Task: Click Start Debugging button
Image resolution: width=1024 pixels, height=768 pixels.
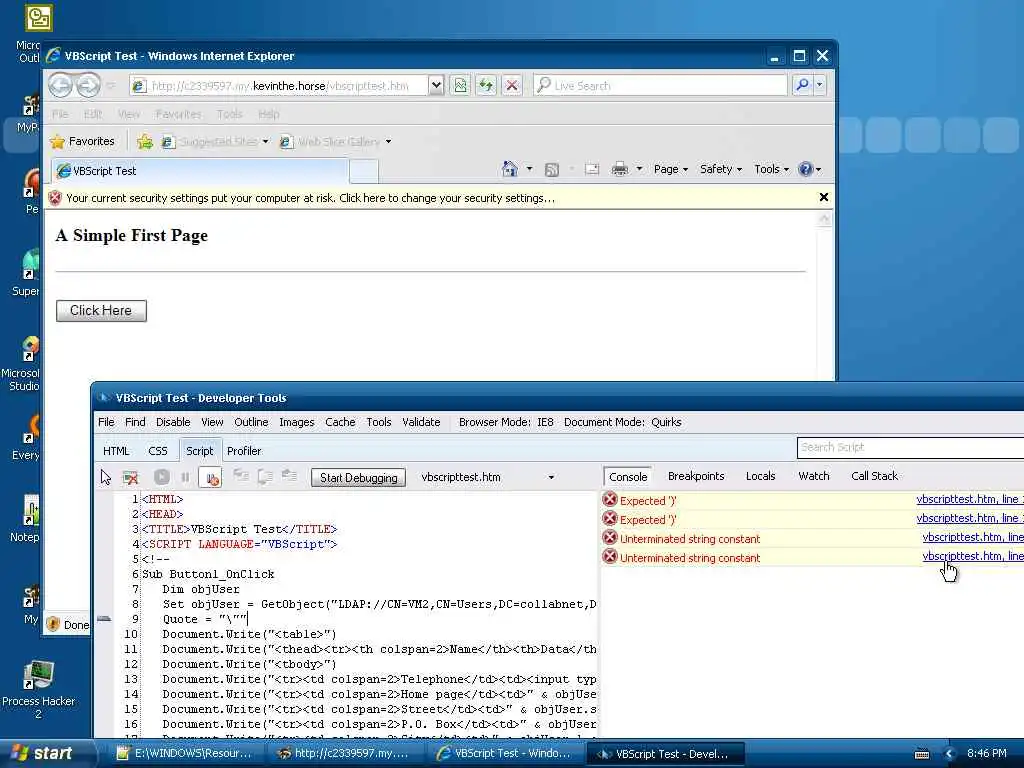Action: click(359, 477)
